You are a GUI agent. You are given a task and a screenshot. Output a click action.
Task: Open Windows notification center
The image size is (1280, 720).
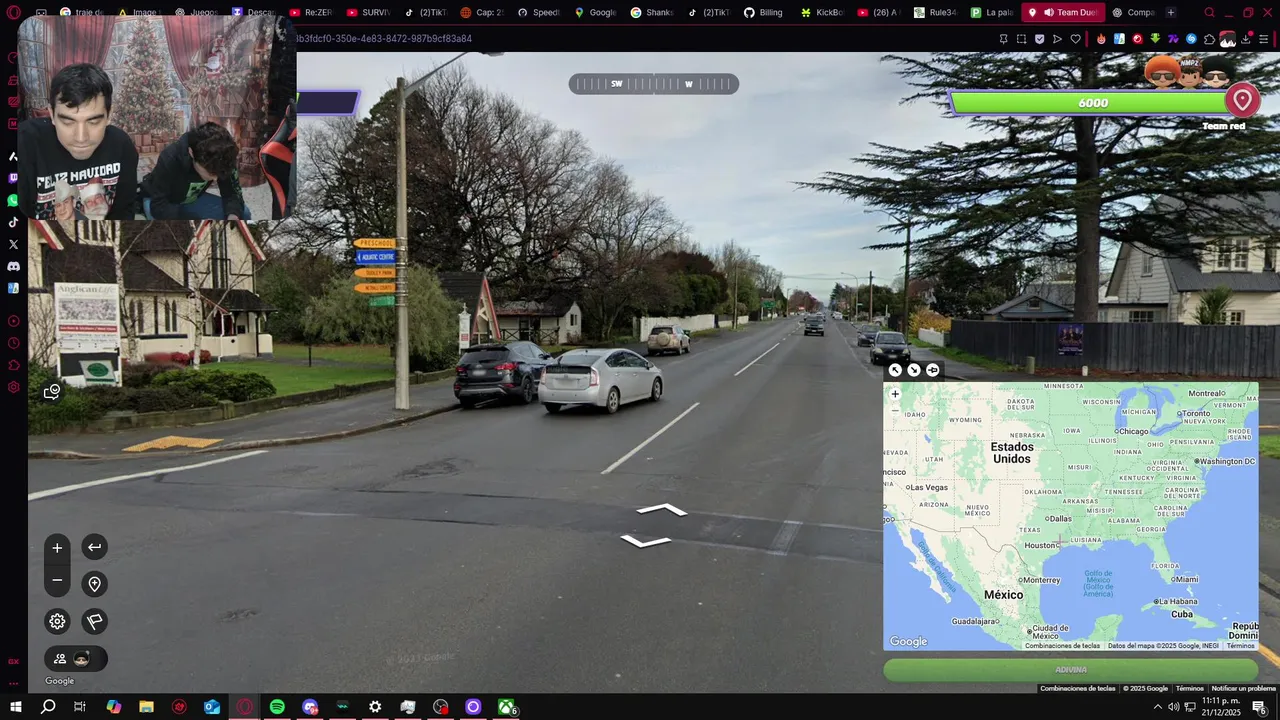[1259, 707]
